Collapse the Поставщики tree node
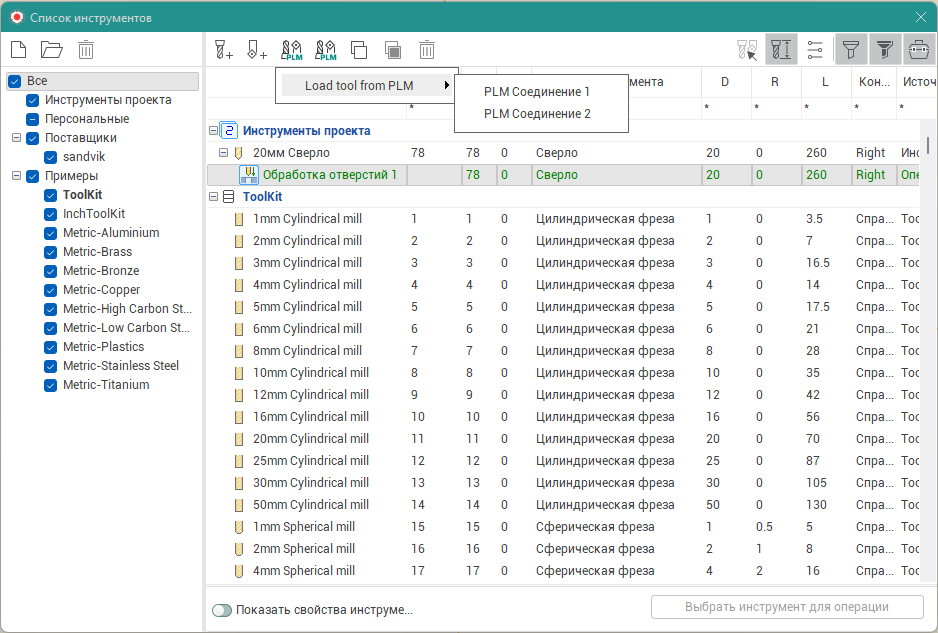 (16, 138)
